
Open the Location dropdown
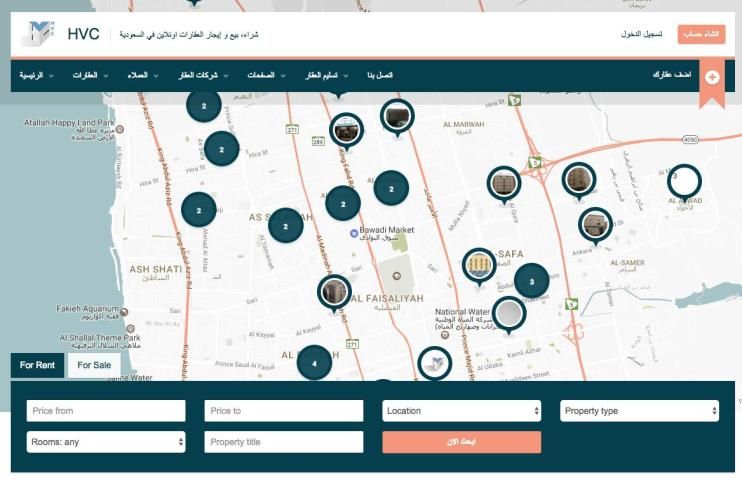461,411
